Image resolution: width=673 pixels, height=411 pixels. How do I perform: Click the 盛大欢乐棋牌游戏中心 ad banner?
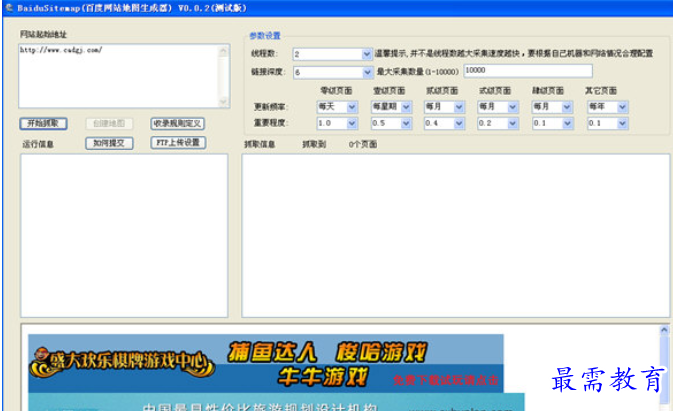(x=266, y=363)
